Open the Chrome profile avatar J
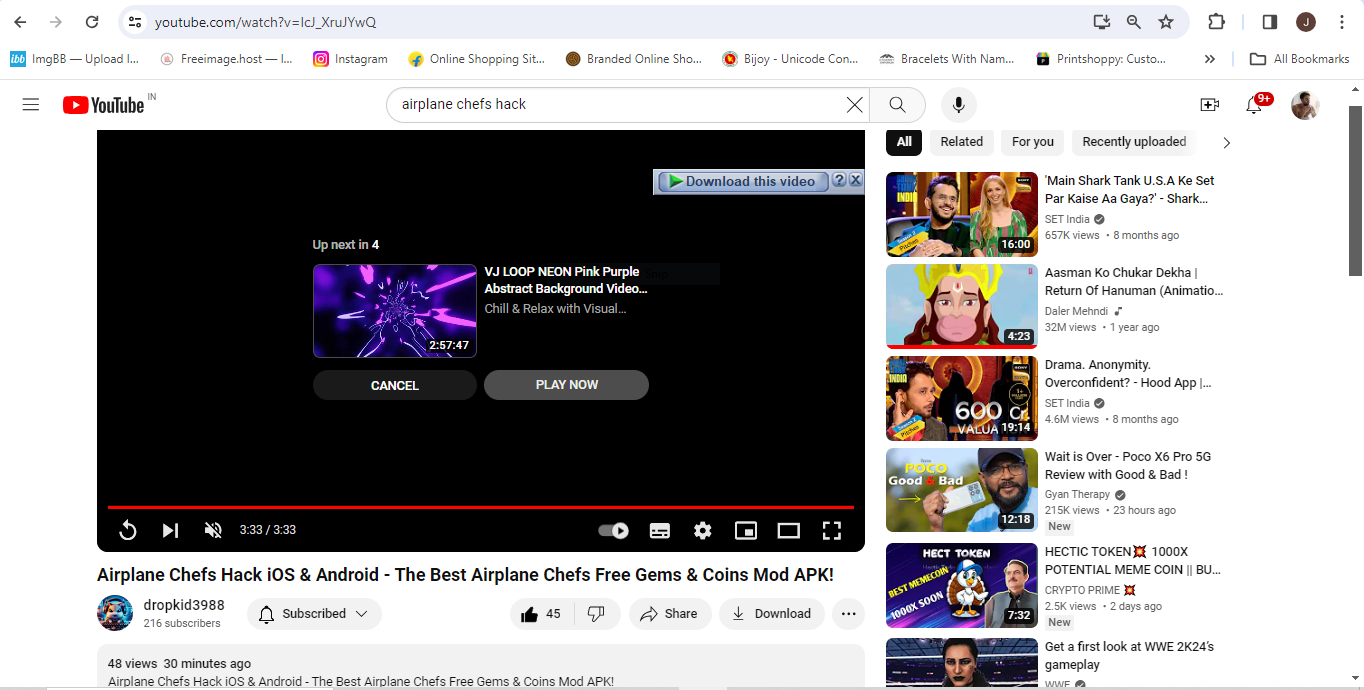This screenshot has width=1364, height=690. coord(1306,22)
